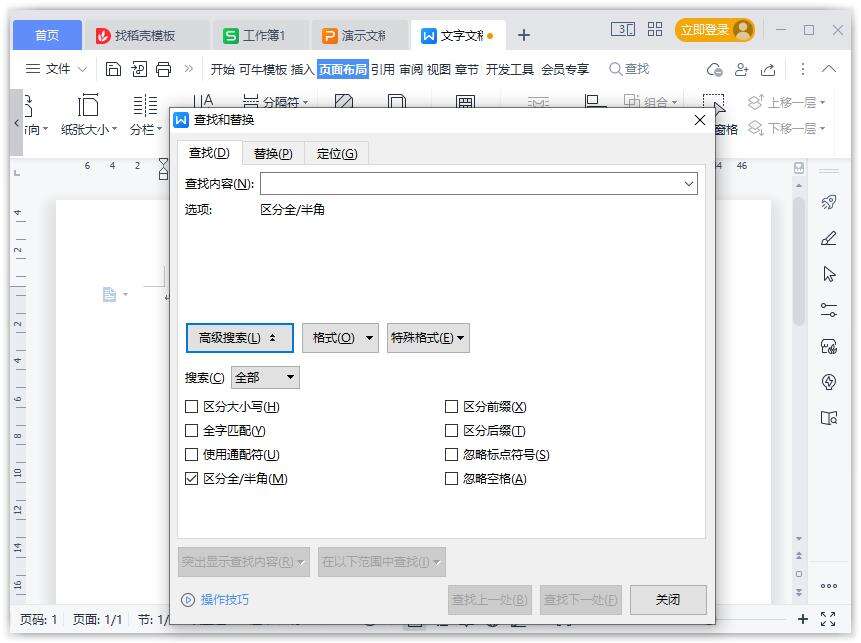
Task: Disable the 区分全/半角 checkbox
Action: [x=190, y=479]
